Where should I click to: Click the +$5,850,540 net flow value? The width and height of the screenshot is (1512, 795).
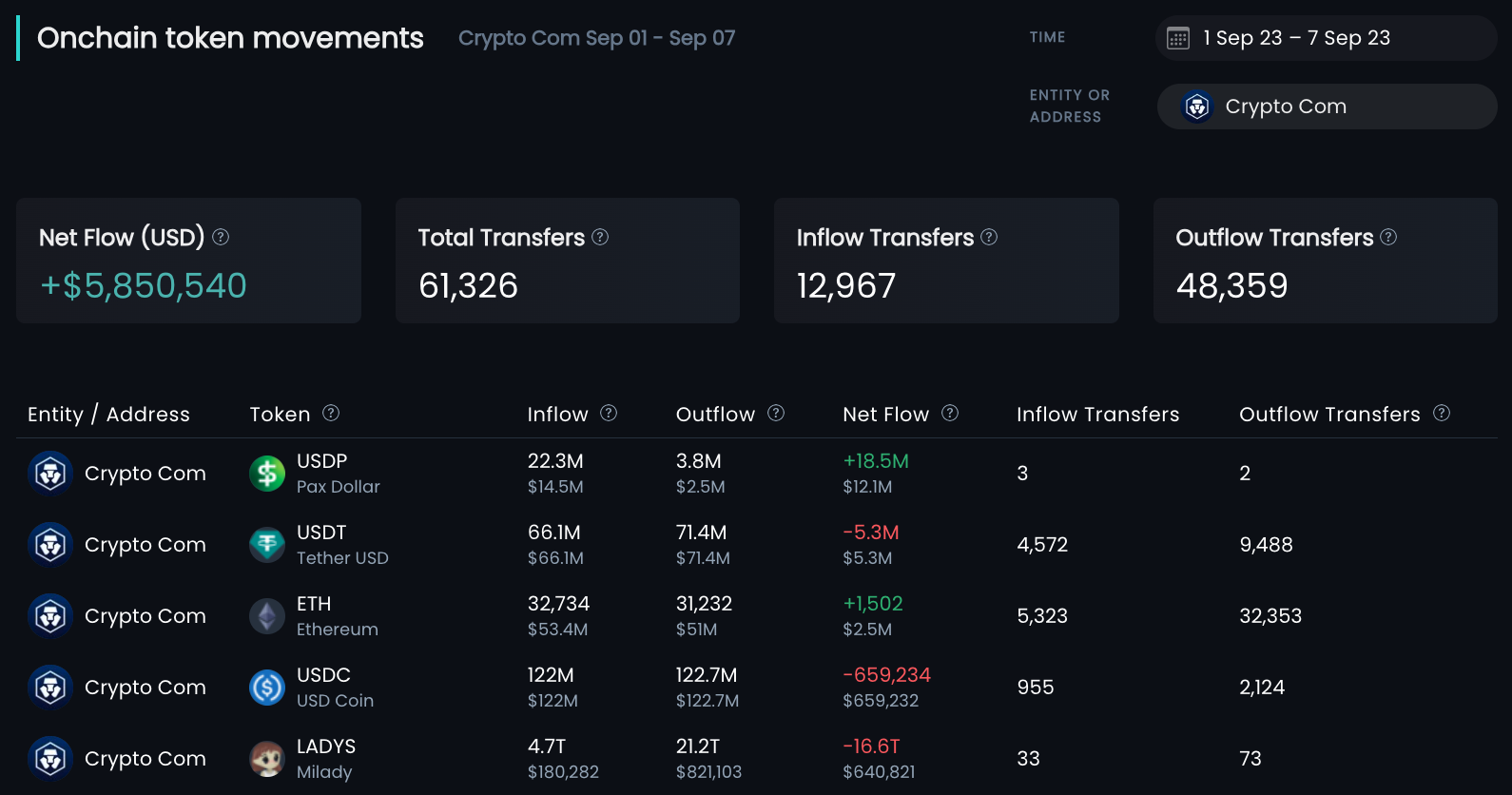(x=143, y=286)
